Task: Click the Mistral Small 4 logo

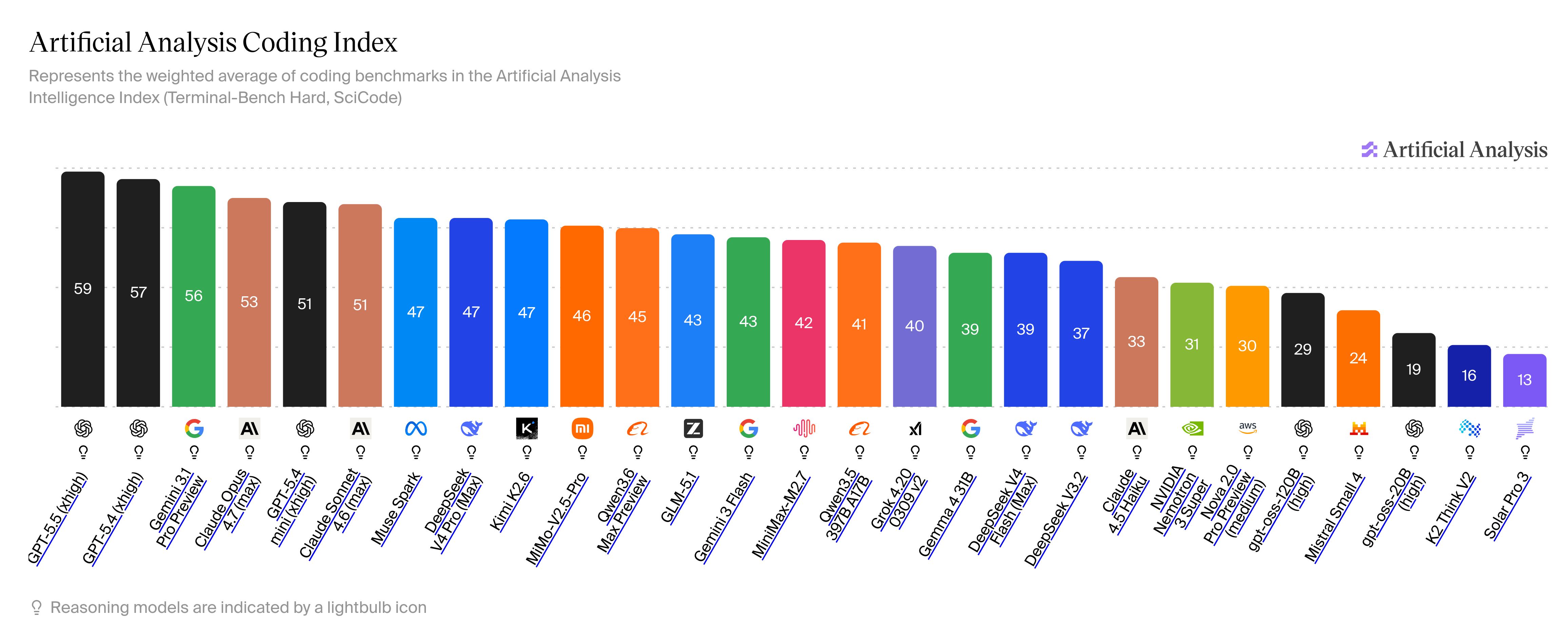Action: (1358, 429)
